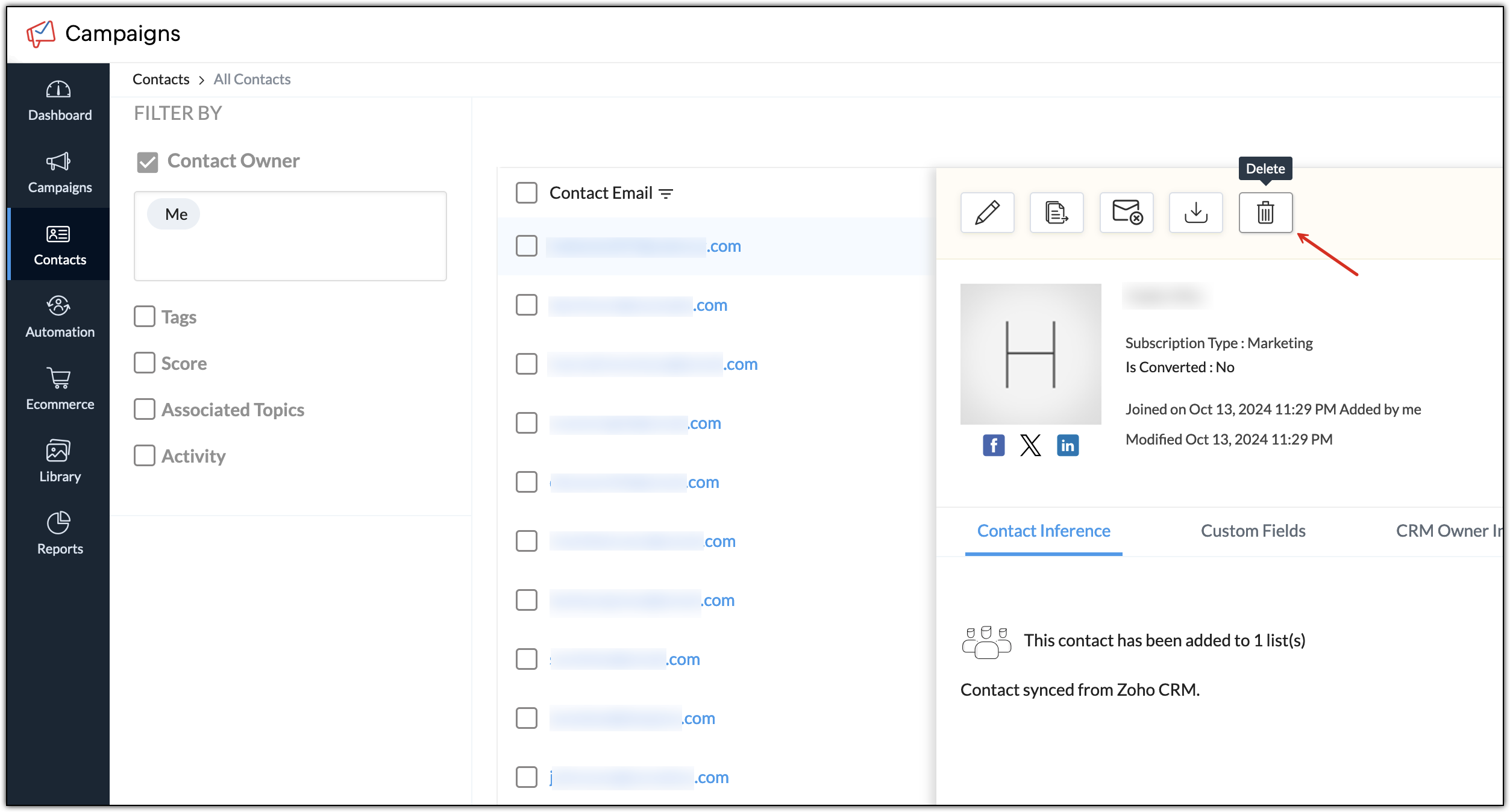Select the Contact Inference tab

pos(1043,531)
